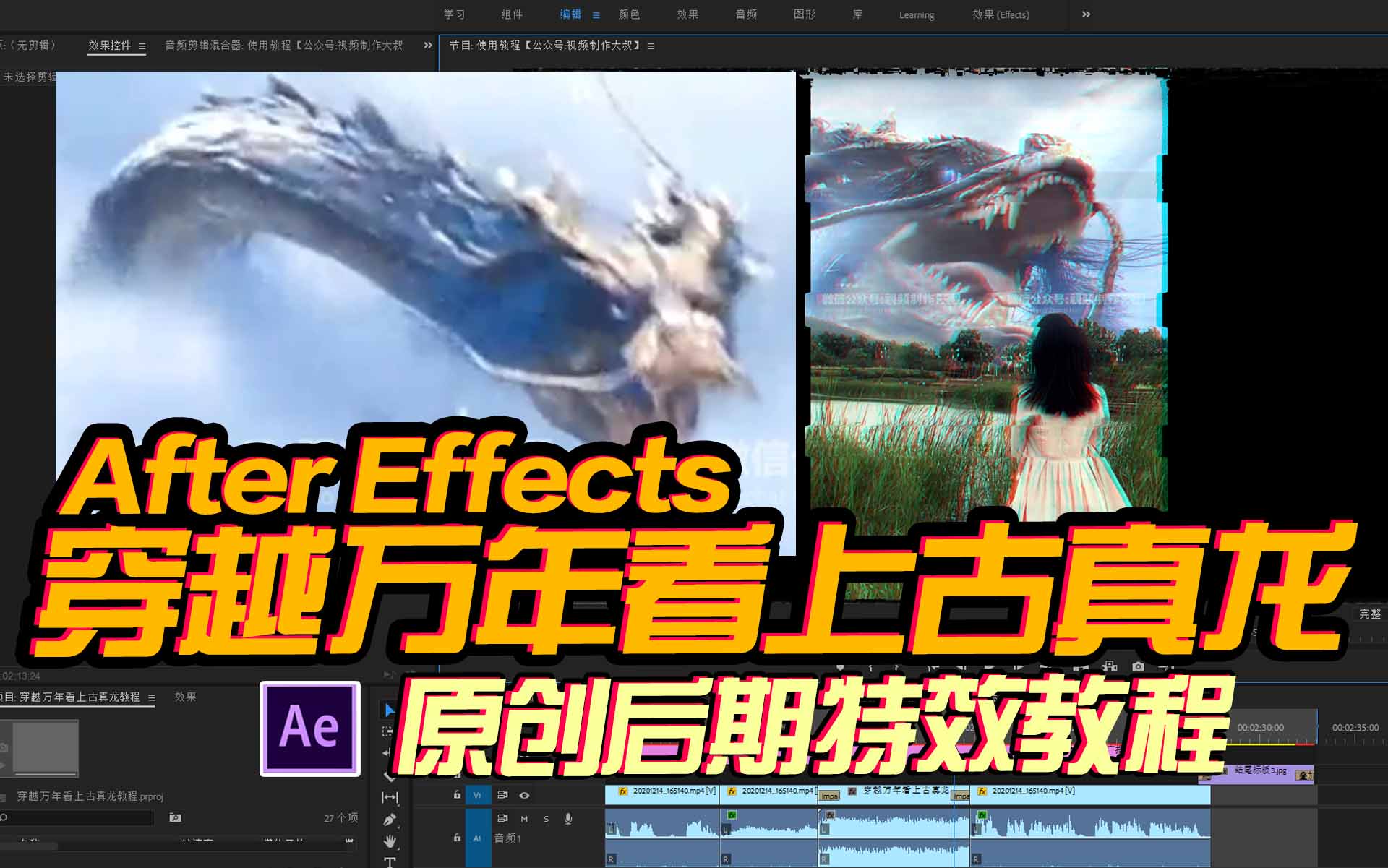Open the 效果控件 panel menu

pos(142,46)
